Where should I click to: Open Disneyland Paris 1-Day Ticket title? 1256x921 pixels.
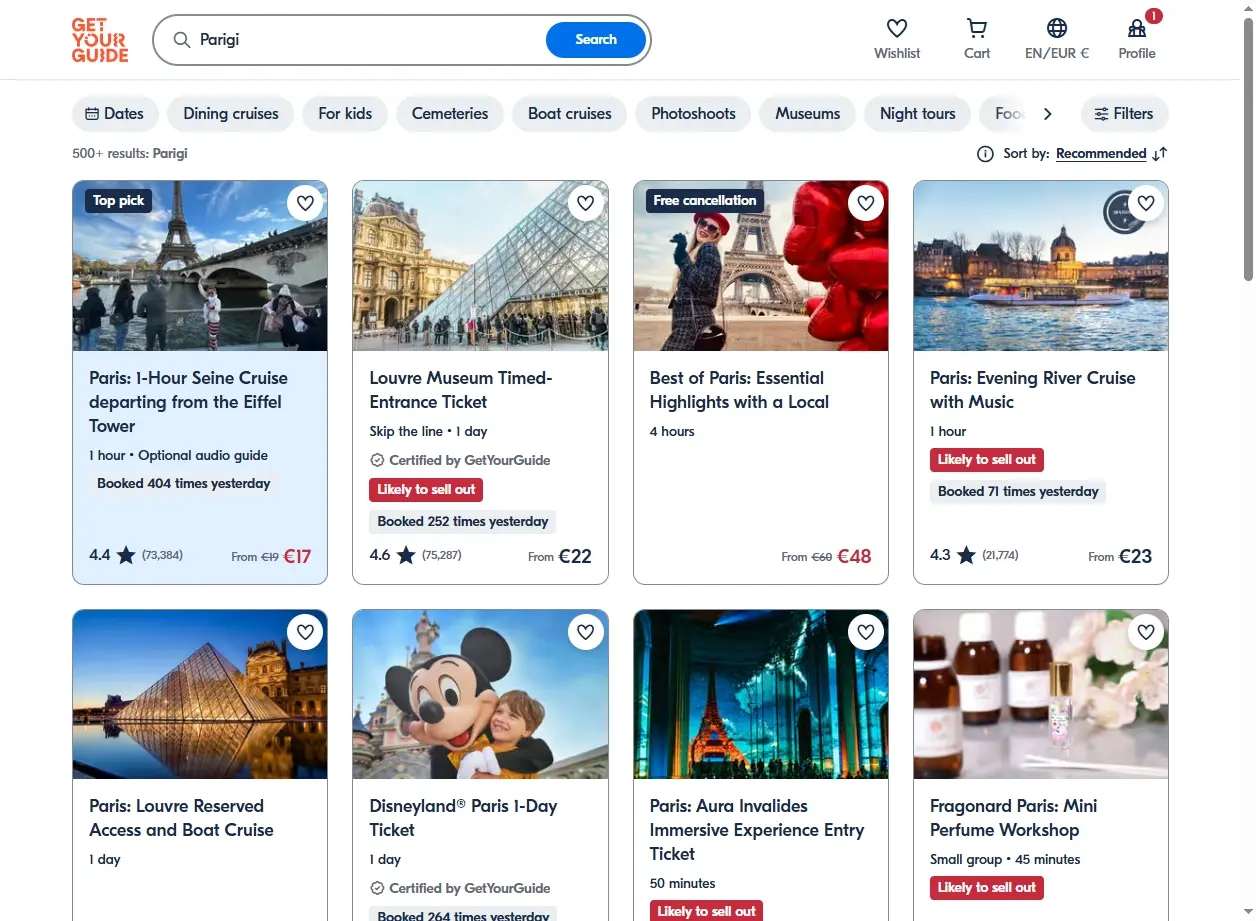tap(463, 818)
